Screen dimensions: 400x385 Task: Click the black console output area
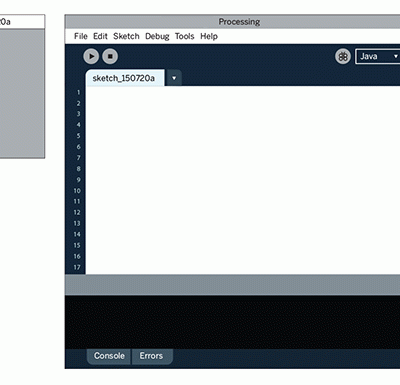coord(232,322)
